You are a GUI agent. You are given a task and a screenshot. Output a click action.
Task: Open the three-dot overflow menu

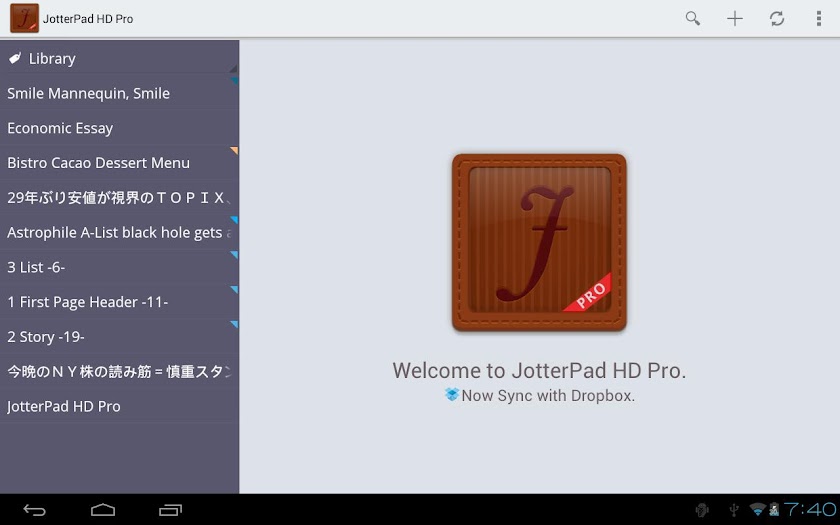click(x=819, y=19)
